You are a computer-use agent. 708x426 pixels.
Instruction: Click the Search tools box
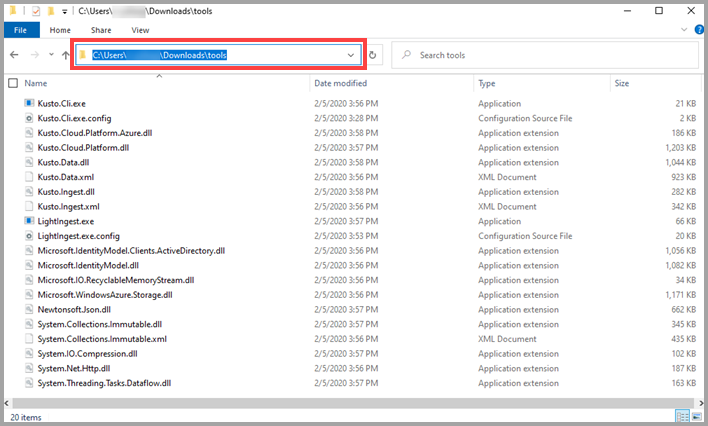tap(545, 55)
